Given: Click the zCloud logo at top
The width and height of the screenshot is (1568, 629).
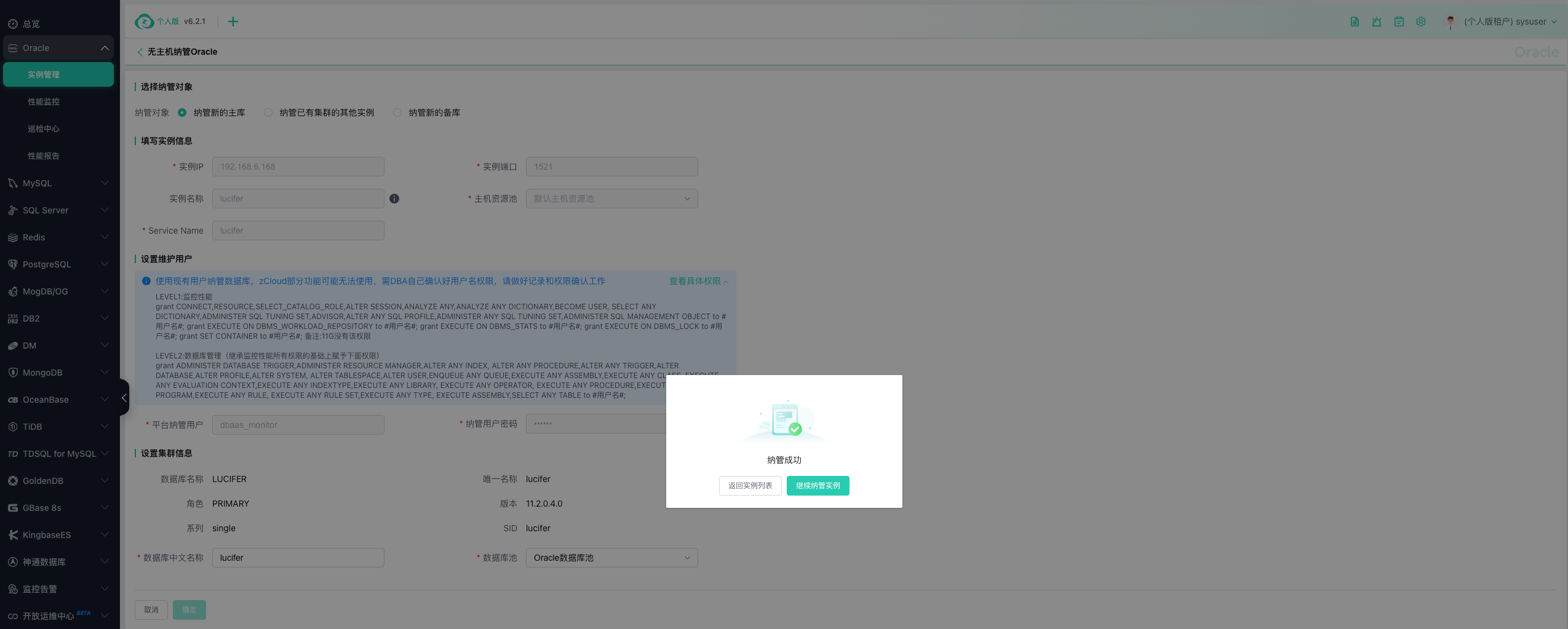Looking at the screenshot, I should pos(144,22).
